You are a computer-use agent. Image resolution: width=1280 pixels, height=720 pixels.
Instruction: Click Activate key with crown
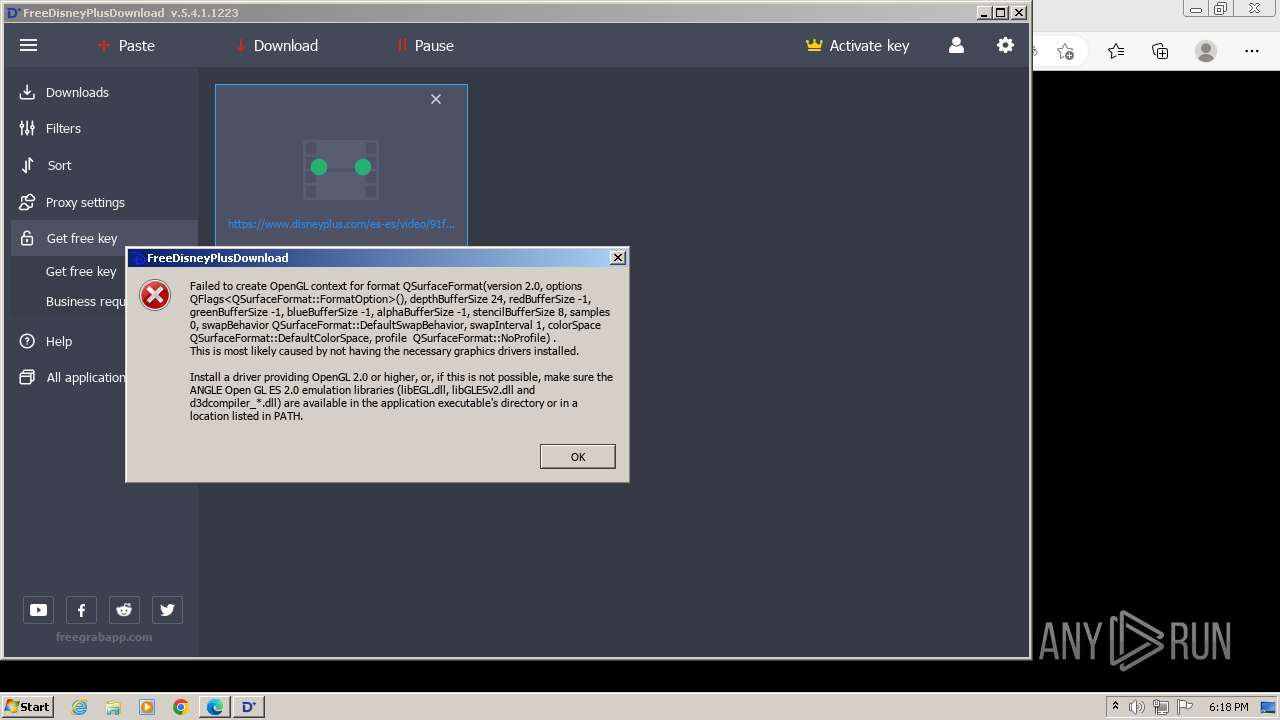click(858, 45)
